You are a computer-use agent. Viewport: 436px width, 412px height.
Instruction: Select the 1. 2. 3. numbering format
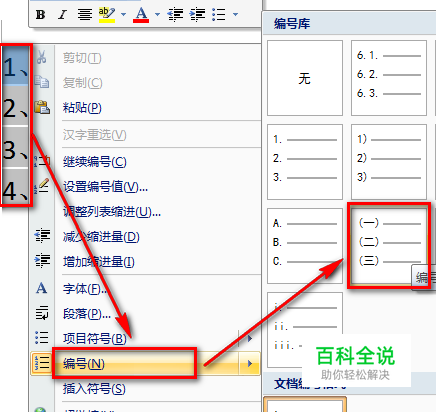(305, 162)
